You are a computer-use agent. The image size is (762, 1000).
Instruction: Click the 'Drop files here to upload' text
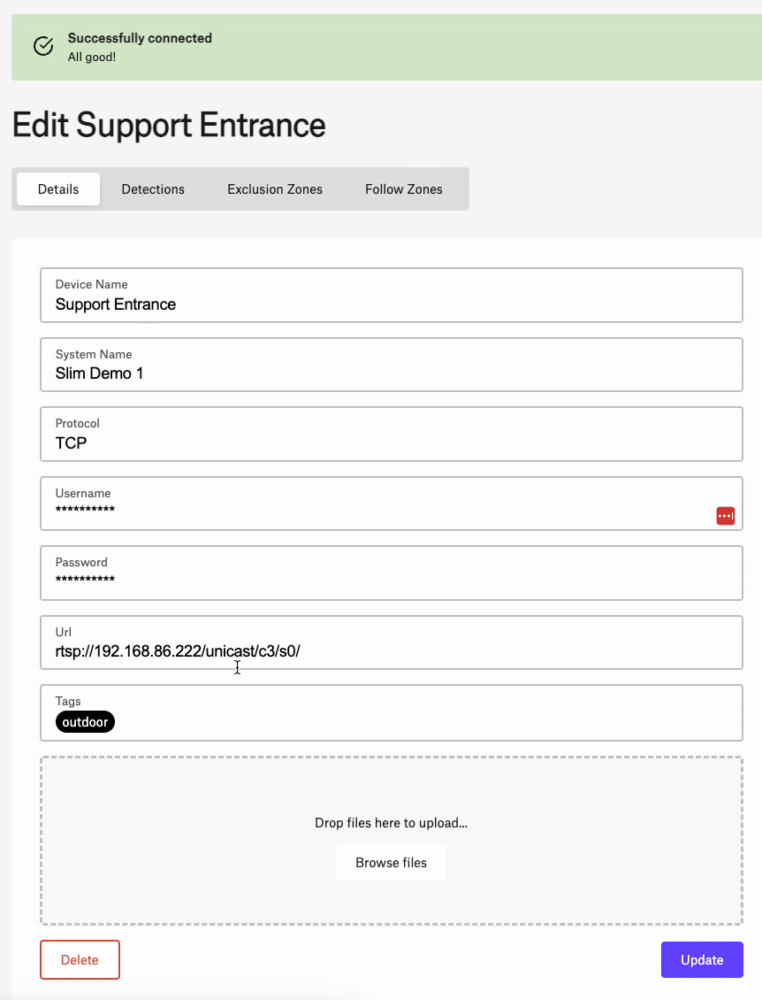pos(391,823)
